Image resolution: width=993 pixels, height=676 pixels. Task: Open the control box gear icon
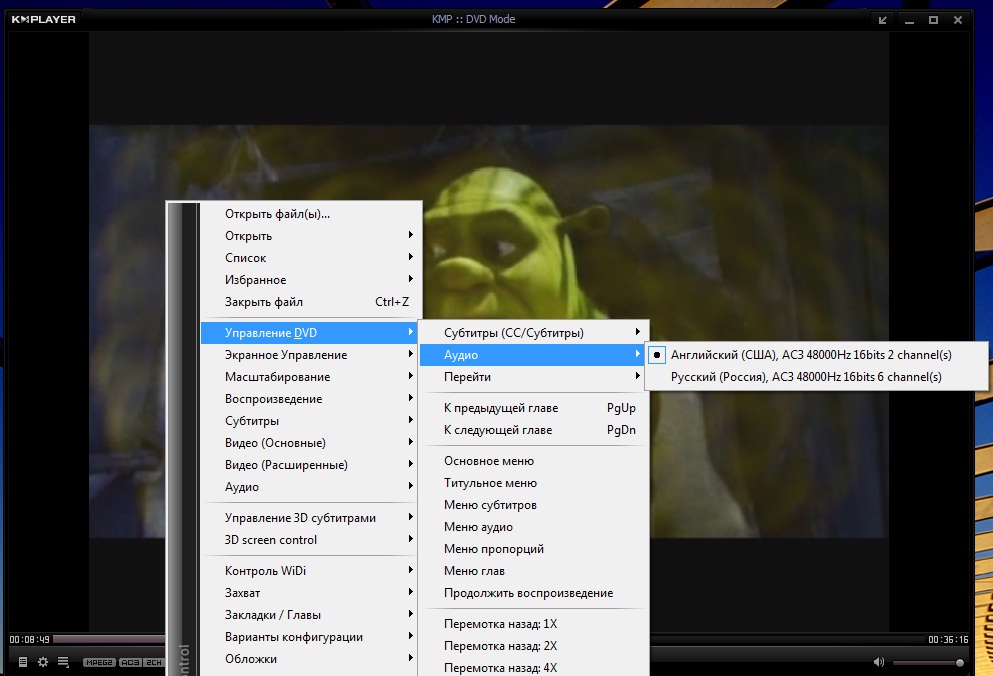coord(43,662)
